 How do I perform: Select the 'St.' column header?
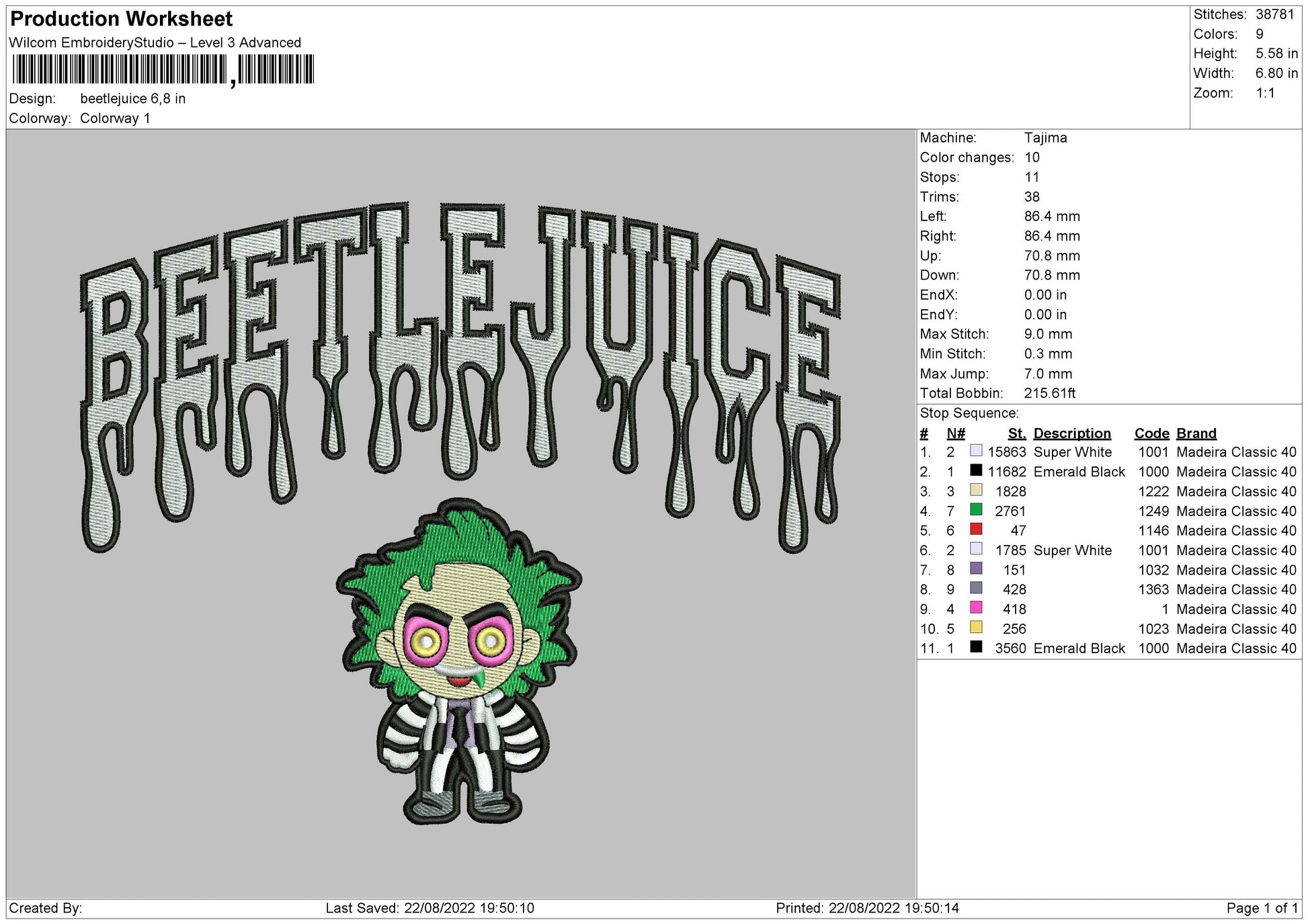pos(1017,433)
